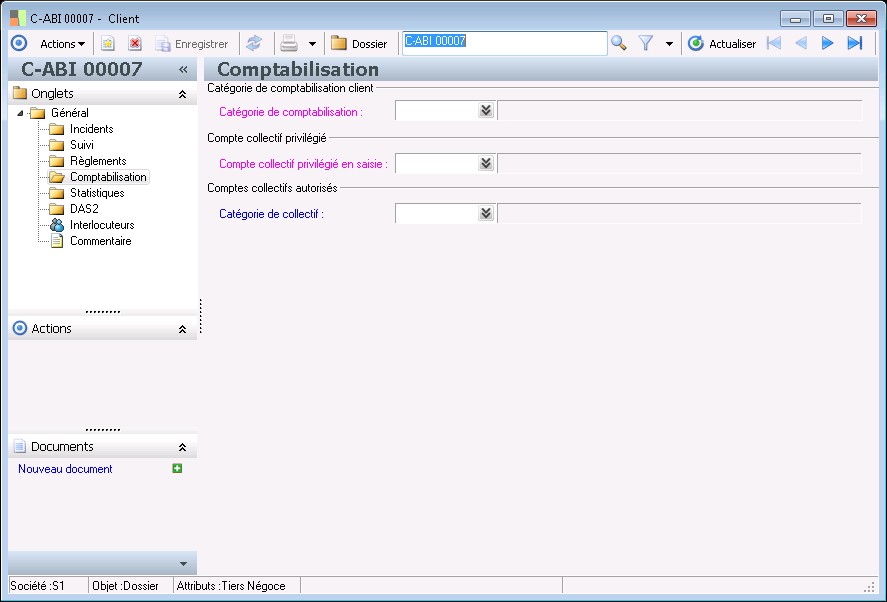Click the printer icon
This screenshot has height=602, width=887.
289,44
